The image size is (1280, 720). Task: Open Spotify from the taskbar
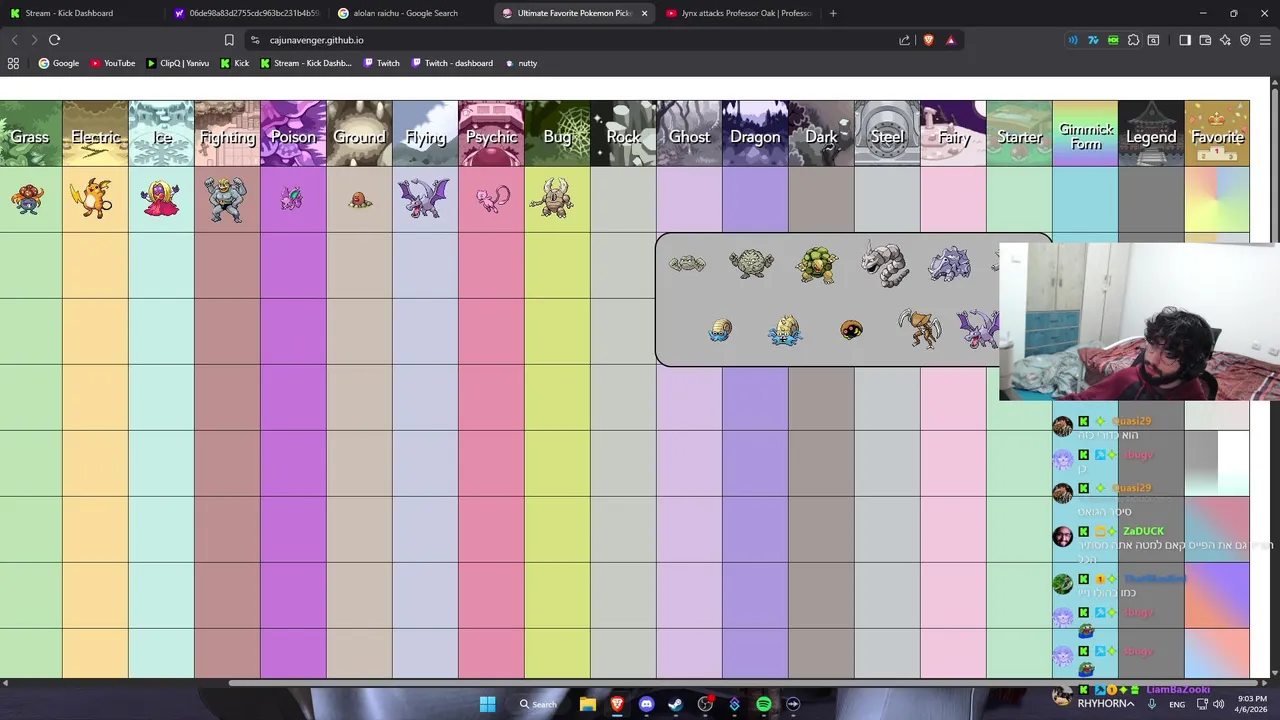764,704
